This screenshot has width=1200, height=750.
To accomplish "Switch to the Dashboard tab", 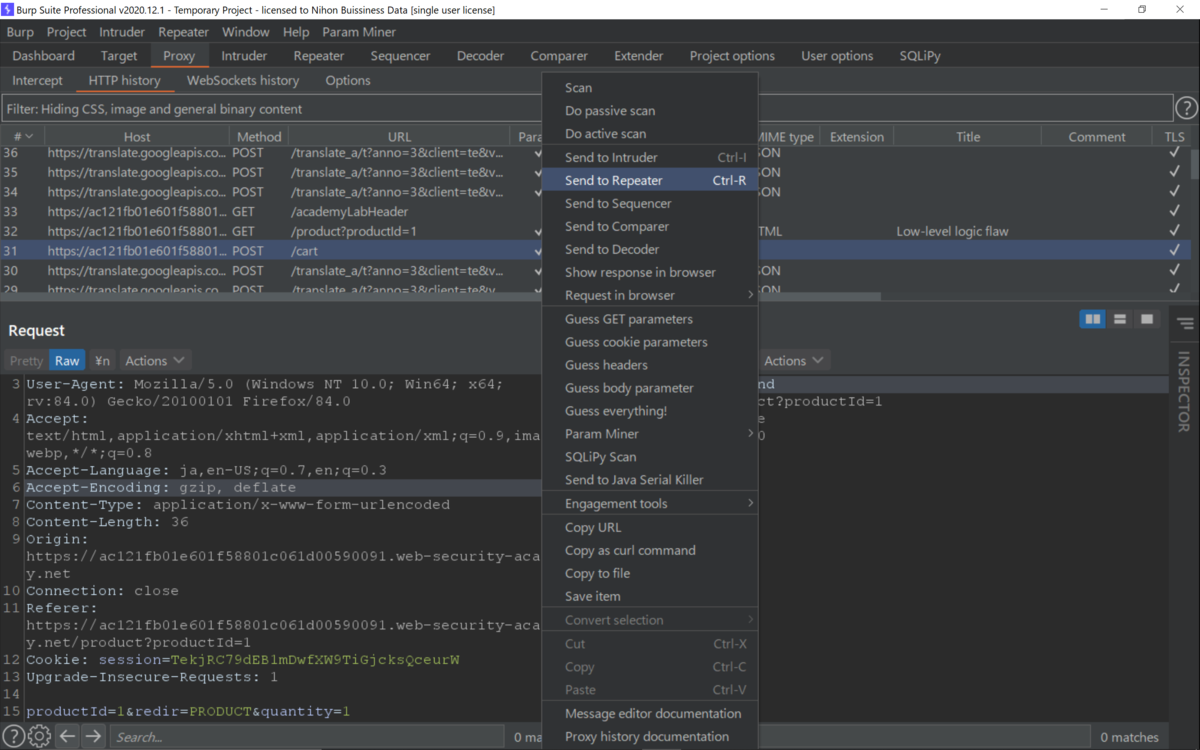I will pyautogui.click(x=44, y=56).
